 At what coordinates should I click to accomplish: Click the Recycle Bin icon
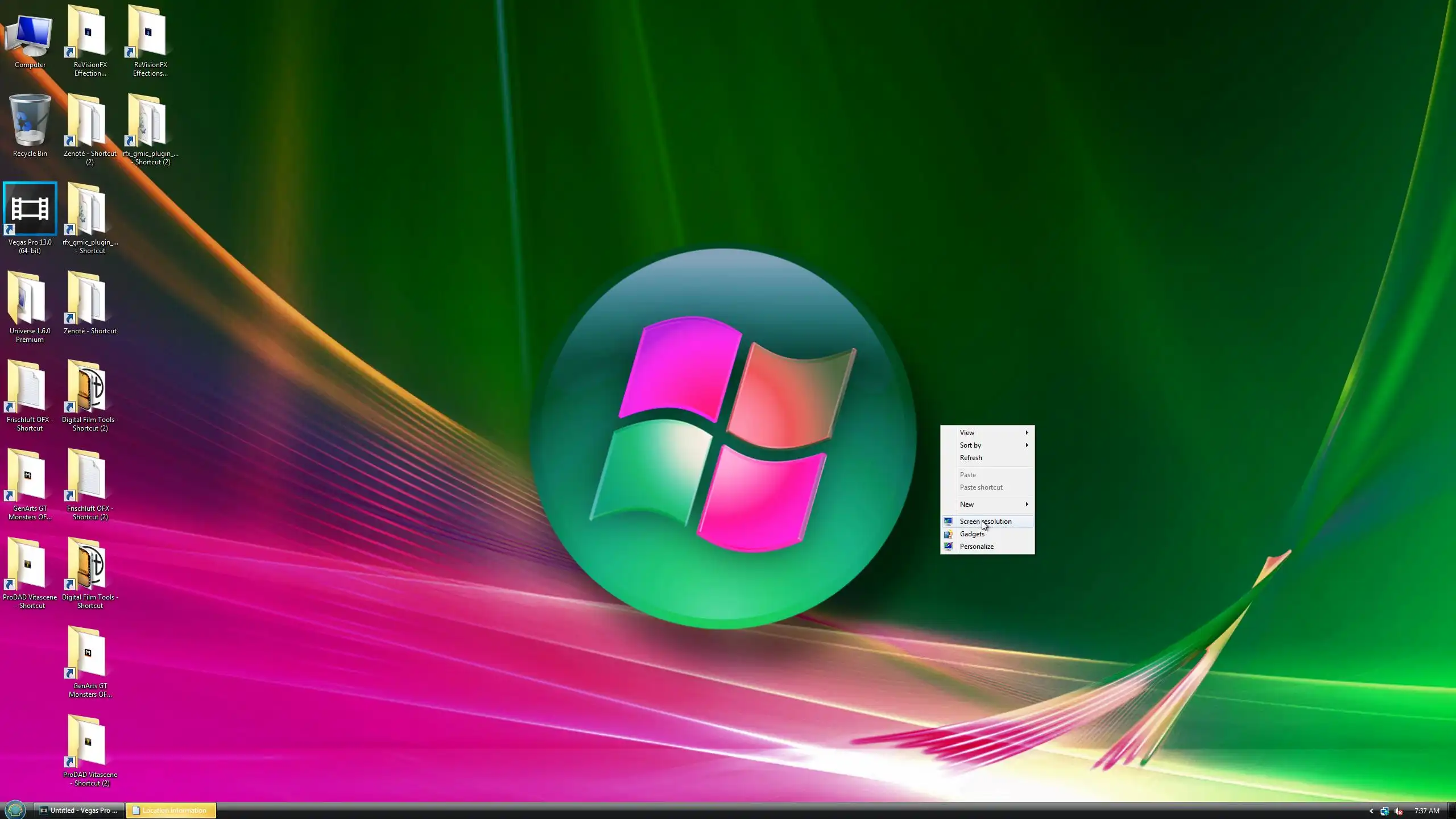(30, 121)
